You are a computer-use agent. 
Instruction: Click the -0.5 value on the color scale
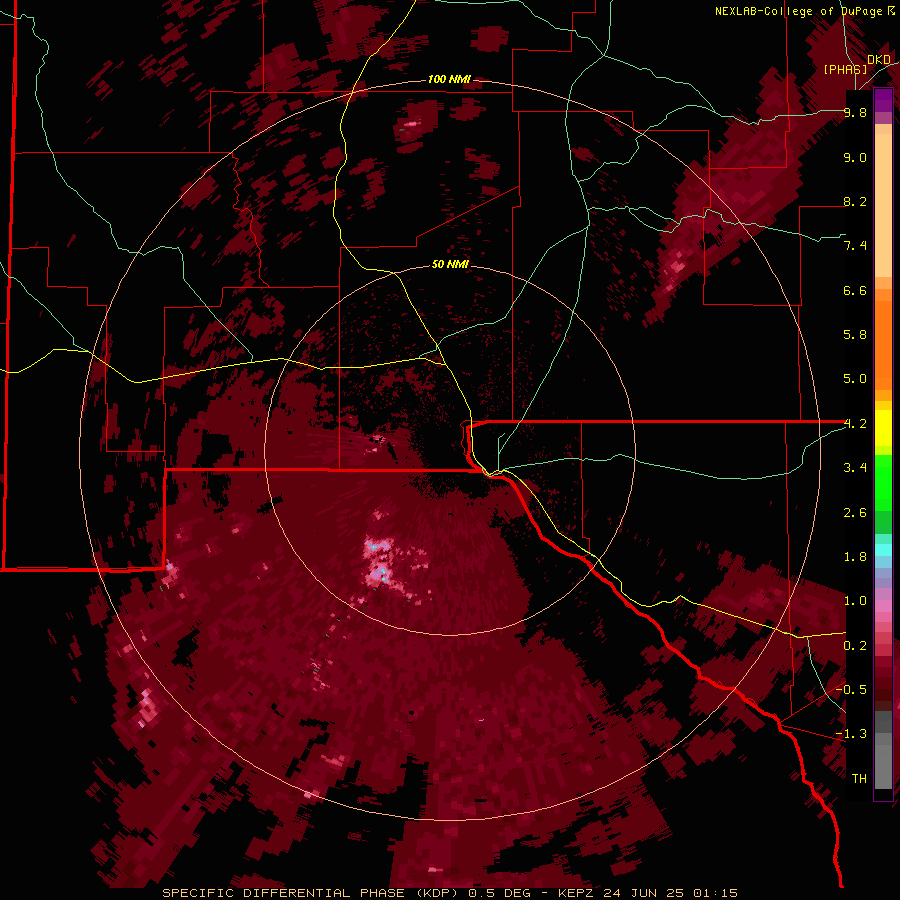(x=851, y=690)
